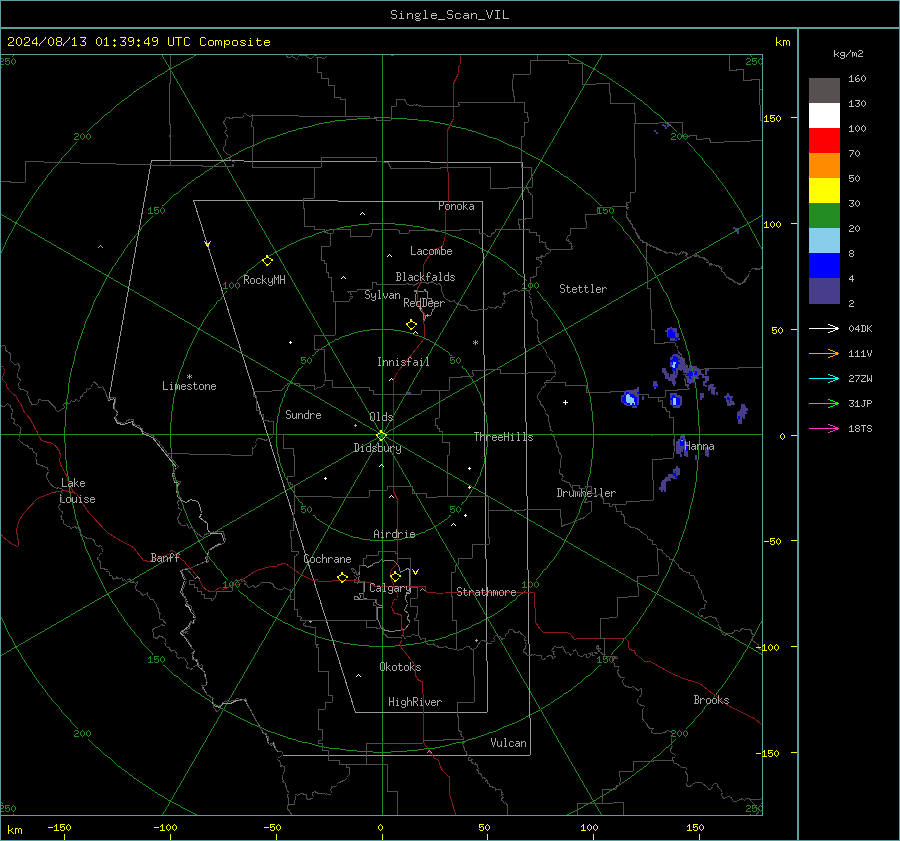Click the light blue 8-20 legend color
This screenshot has height=841, width=900.
(x=824, y=241)
